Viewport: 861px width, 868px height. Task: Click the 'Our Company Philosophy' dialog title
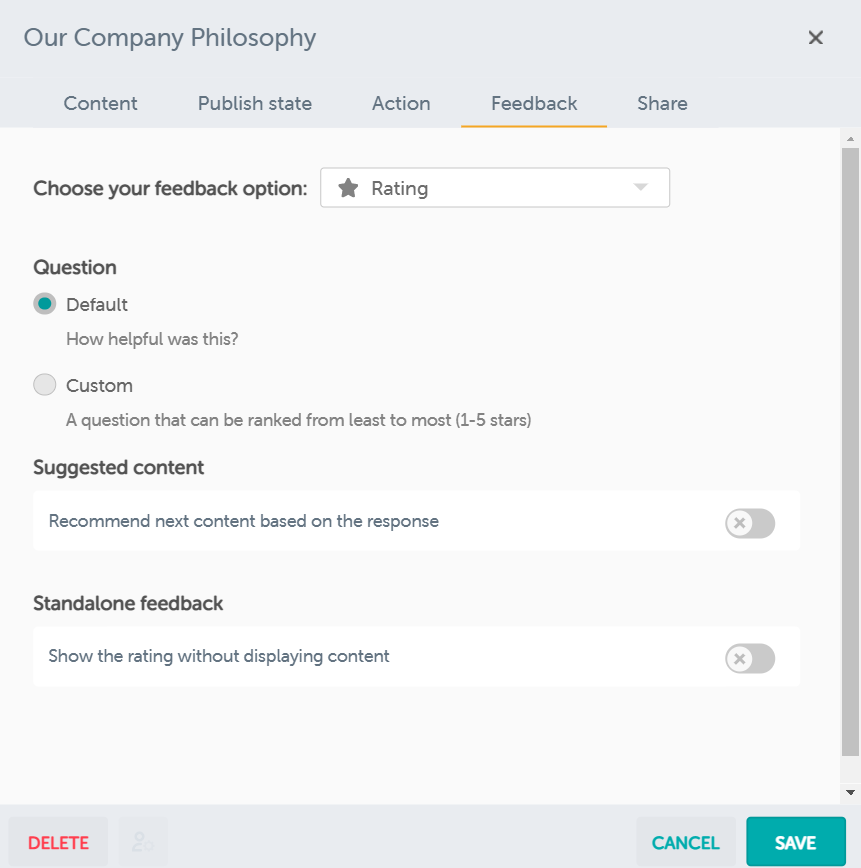pos(170,38)
